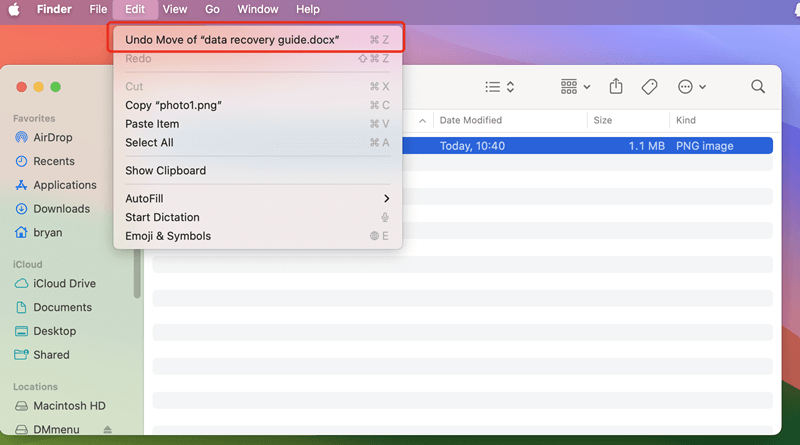
Task: Close the Finder window with red button
Action: point(21,87)
